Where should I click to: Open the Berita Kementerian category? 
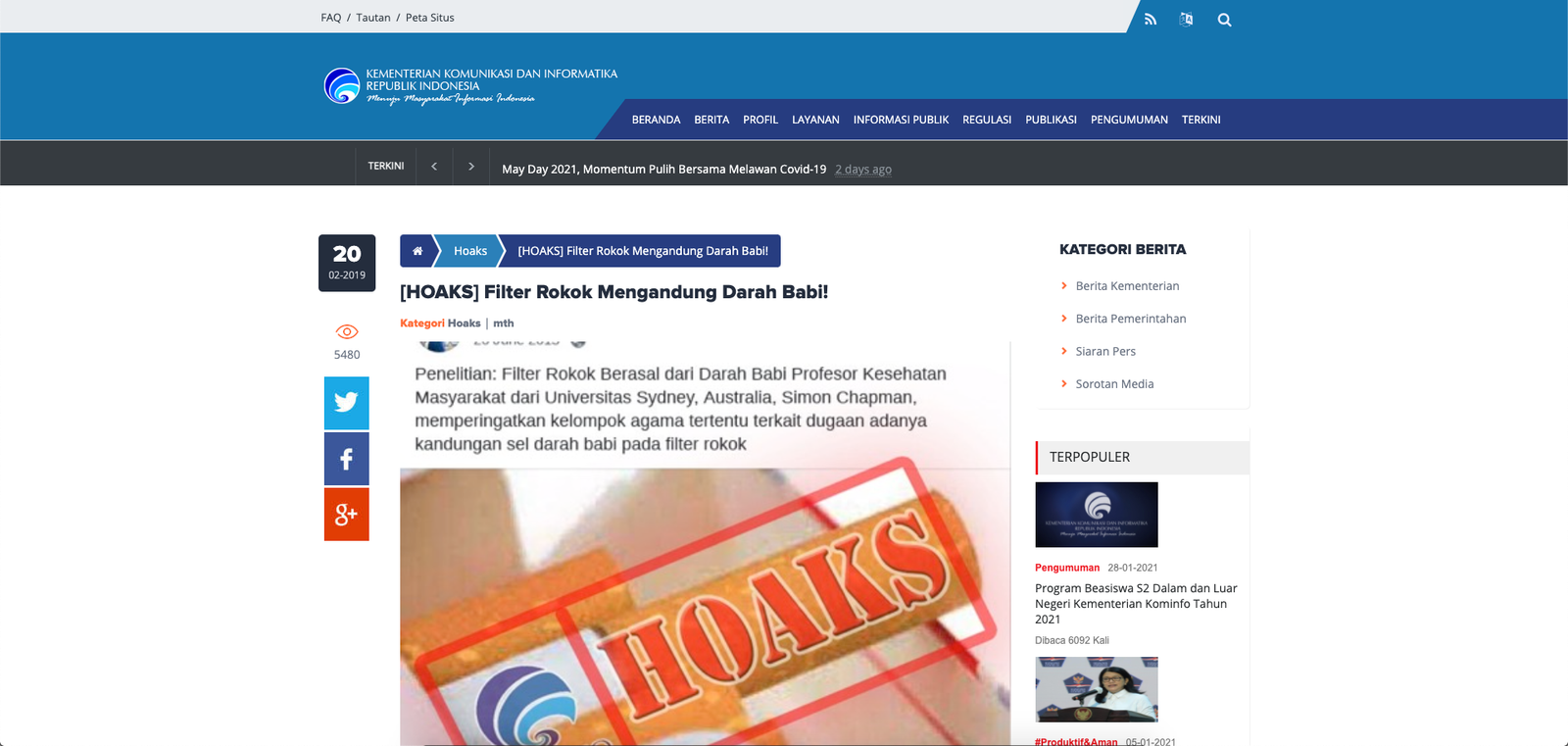(1127, 286)
